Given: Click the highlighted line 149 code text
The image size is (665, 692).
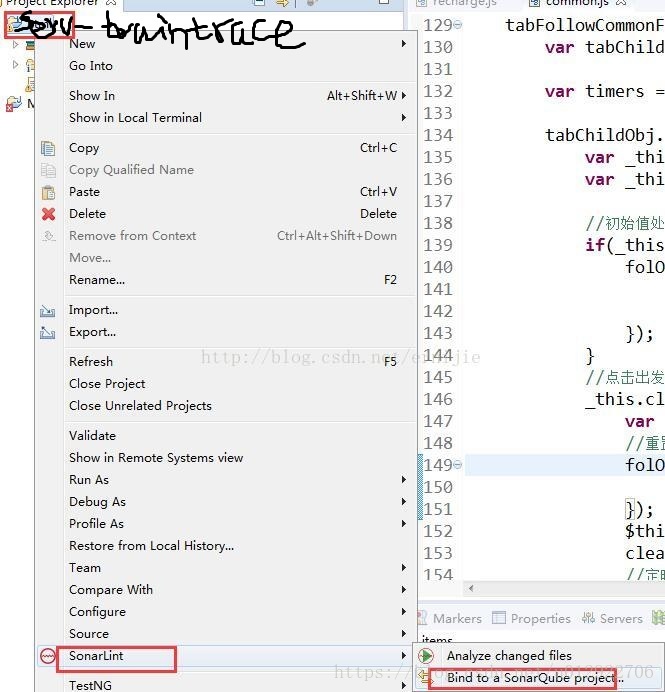Looking at the screenshot, I should [645, 465].
